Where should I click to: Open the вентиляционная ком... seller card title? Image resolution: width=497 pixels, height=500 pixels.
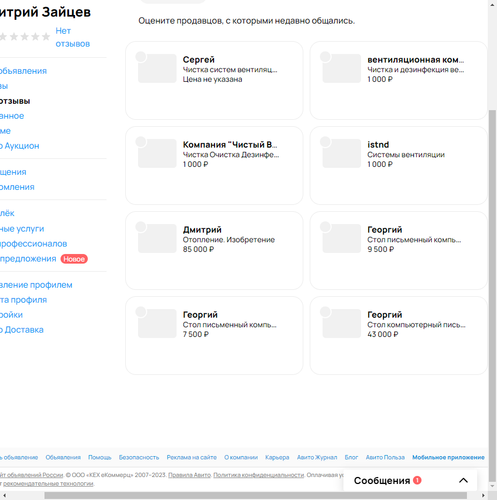415,60
